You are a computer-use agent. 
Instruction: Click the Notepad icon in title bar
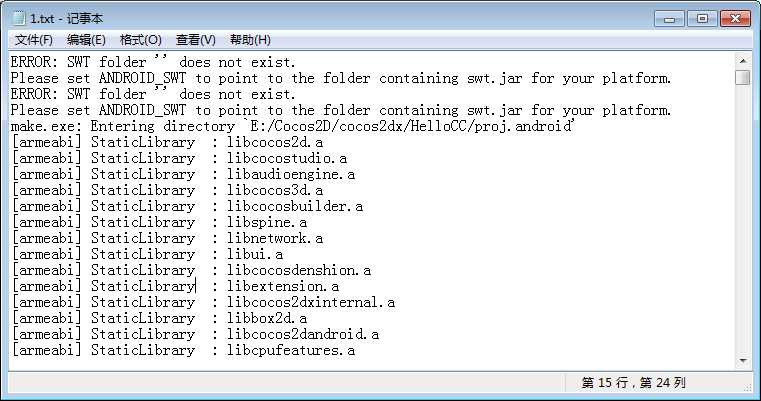coord(19,18)
